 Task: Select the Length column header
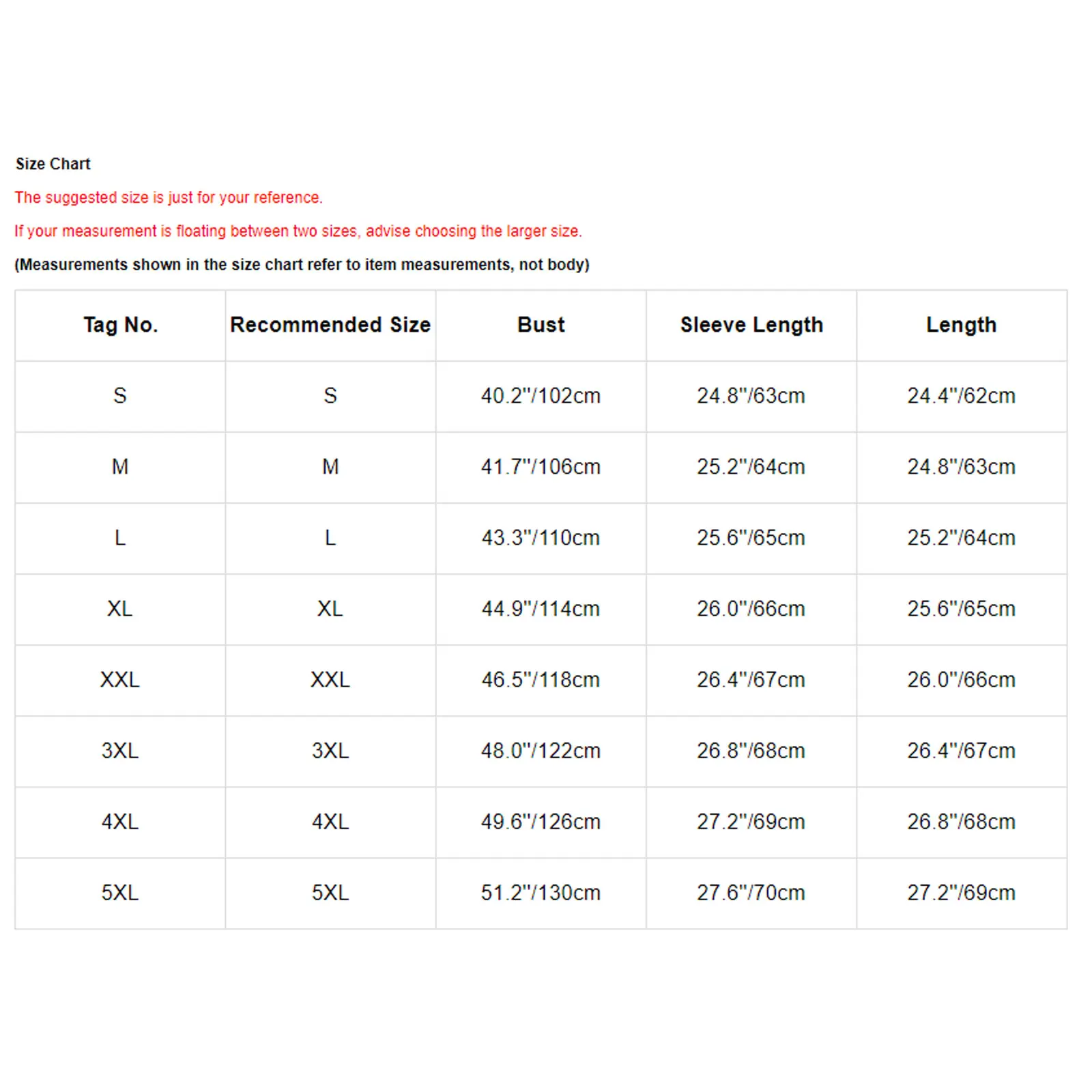pos(961,325)
